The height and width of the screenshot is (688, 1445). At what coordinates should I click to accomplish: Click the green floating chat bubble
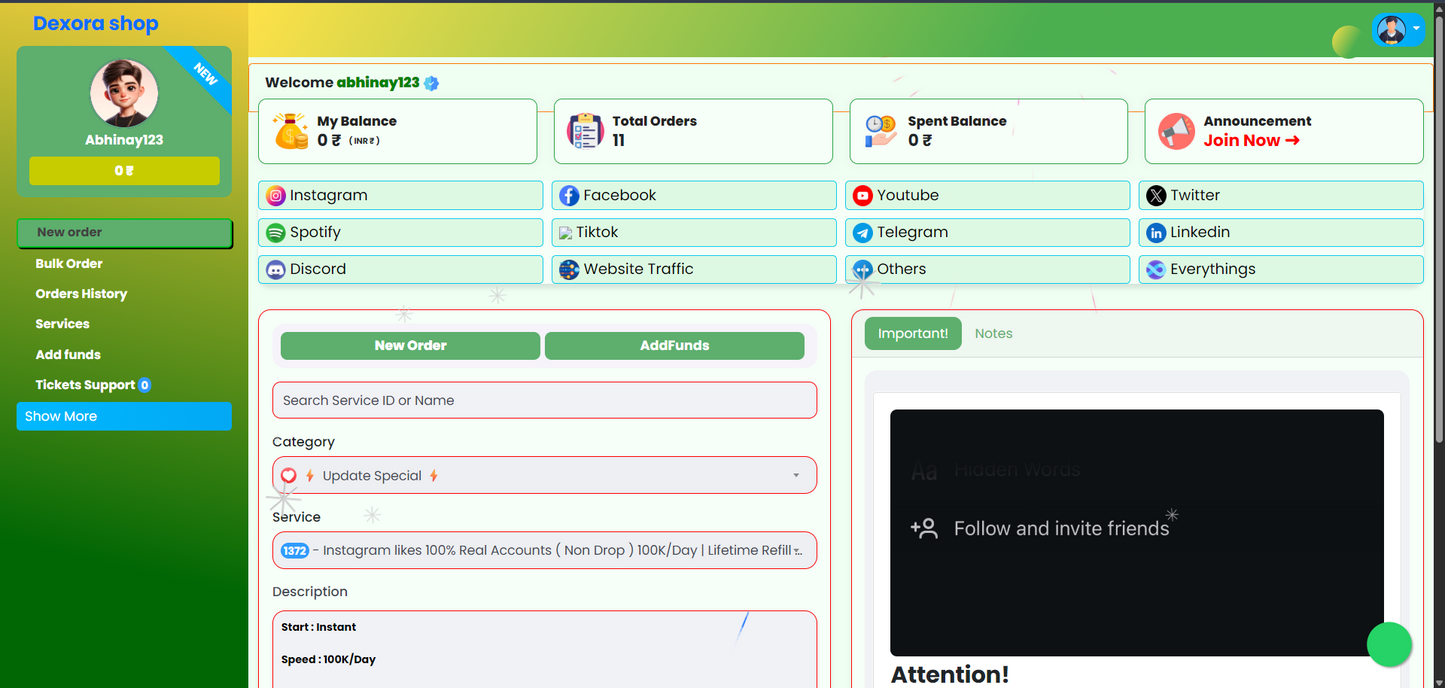1389,645
